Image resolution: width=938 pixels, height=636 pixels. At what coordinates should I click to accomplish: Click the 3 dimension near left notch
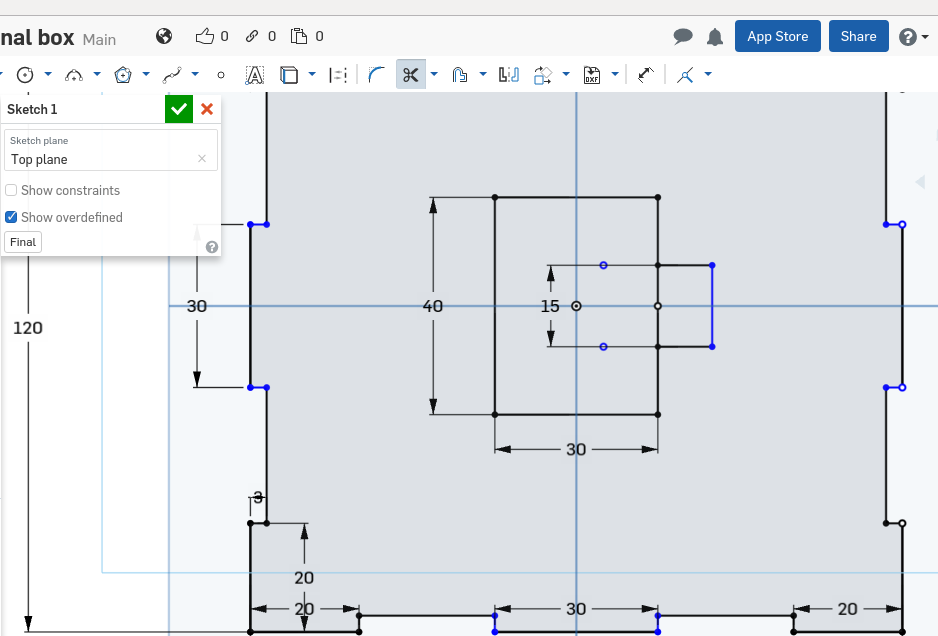(x=258, y=497)
